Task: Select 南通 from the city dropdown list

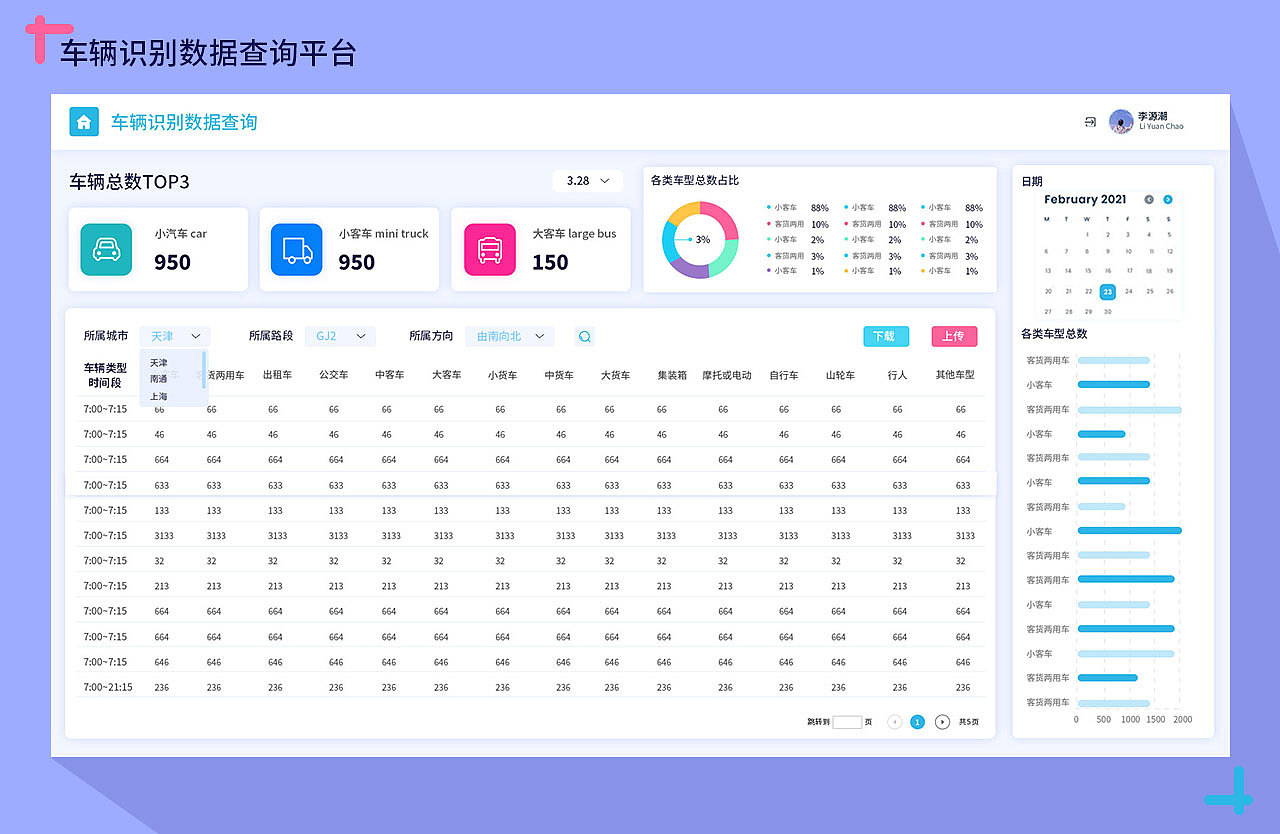Action: pos(158,380)
